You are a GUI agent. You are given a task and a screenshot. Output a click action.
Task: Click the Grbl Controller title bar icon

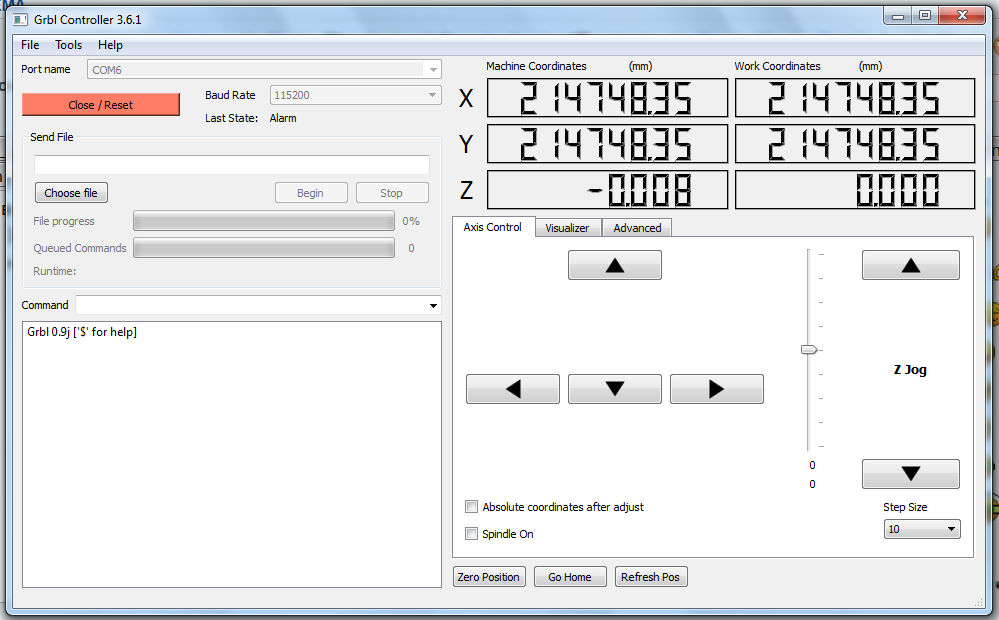[x=21, y=20]
